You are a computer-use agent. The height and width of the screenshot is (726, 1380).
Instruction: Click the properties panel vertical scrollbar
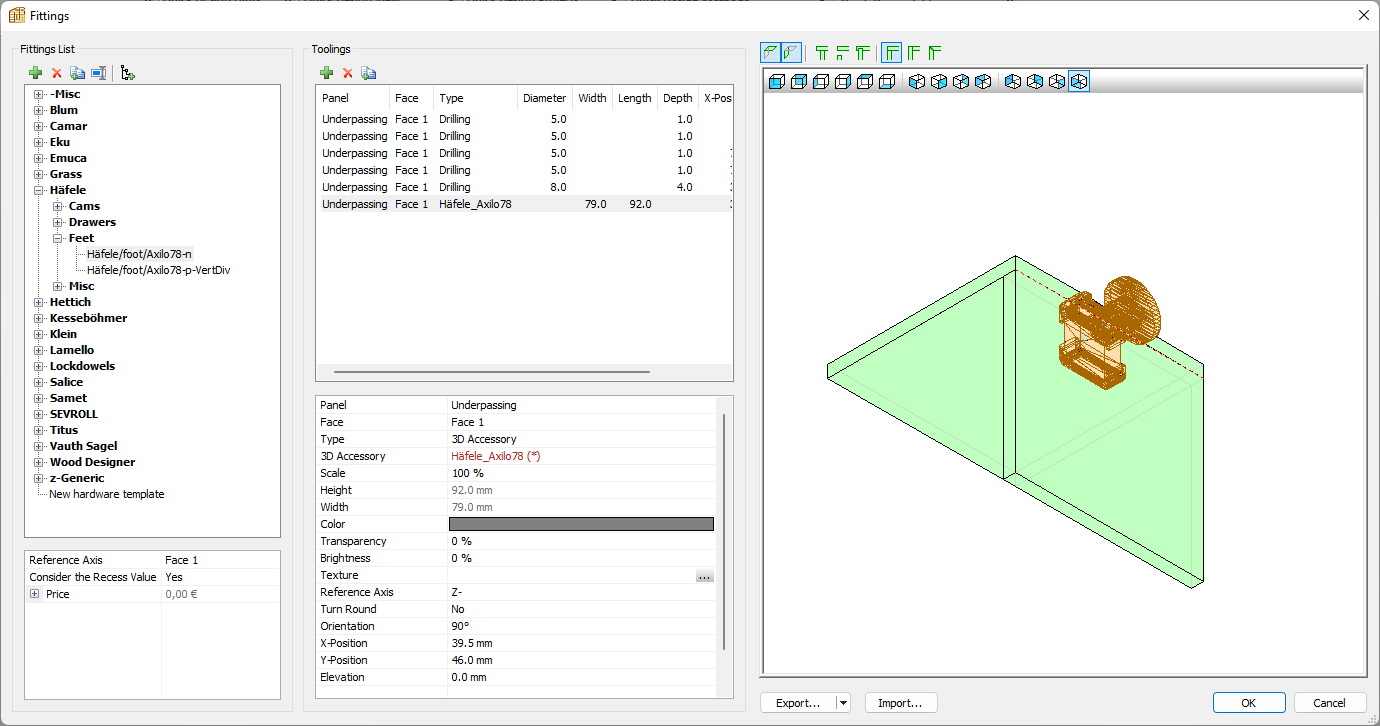[x=724, y=532]
